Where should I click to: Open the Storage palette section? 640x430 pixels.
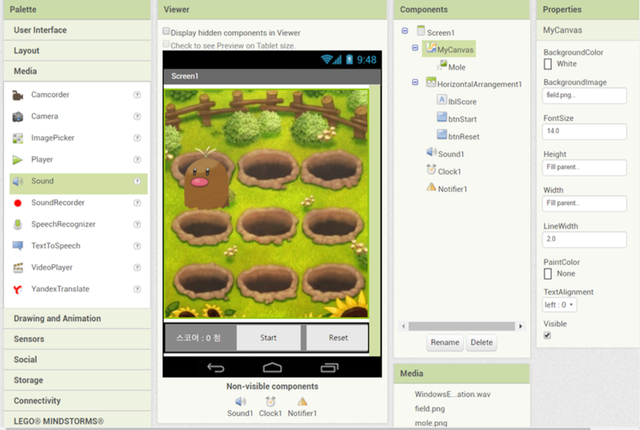(77, 380)
